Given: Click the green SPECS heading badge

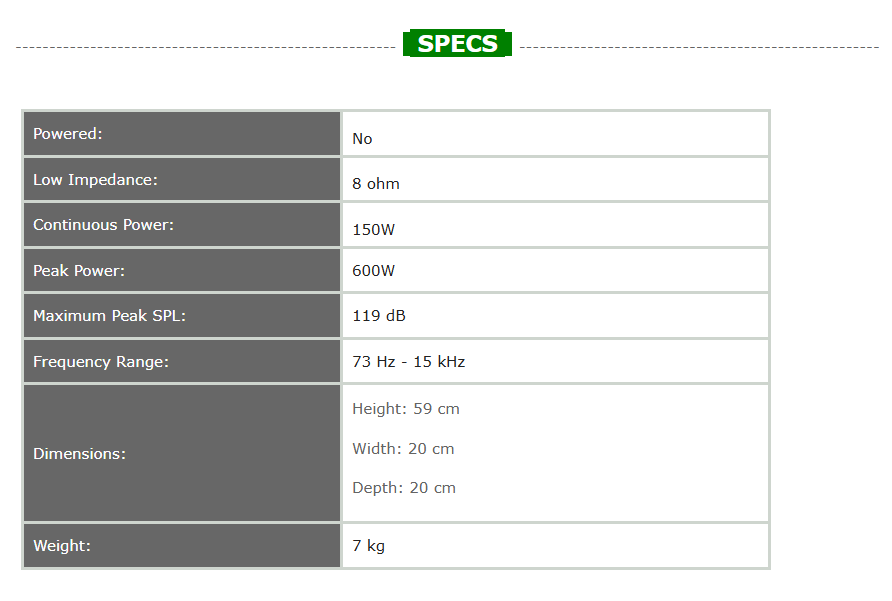Looking at the screenshot, I should (x=457, y=44).
